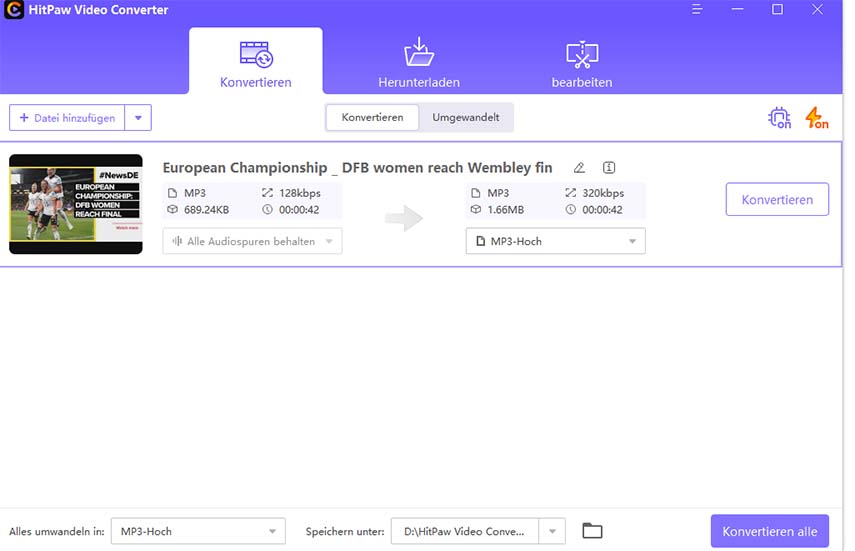Open the MP3-Hoch output format dropdown
The image size is (855, 551).
pos(556,241)
